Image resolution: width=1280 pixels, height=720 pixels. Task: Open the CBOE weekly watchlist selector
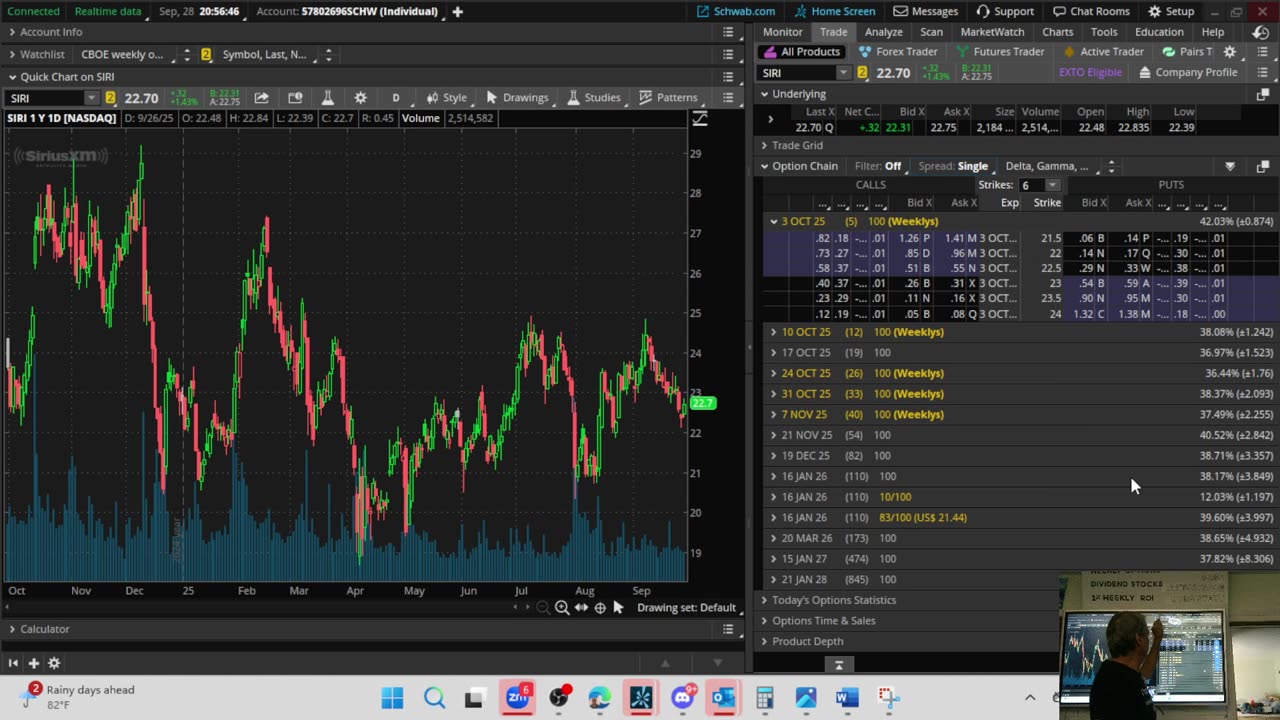pos(127,55)
